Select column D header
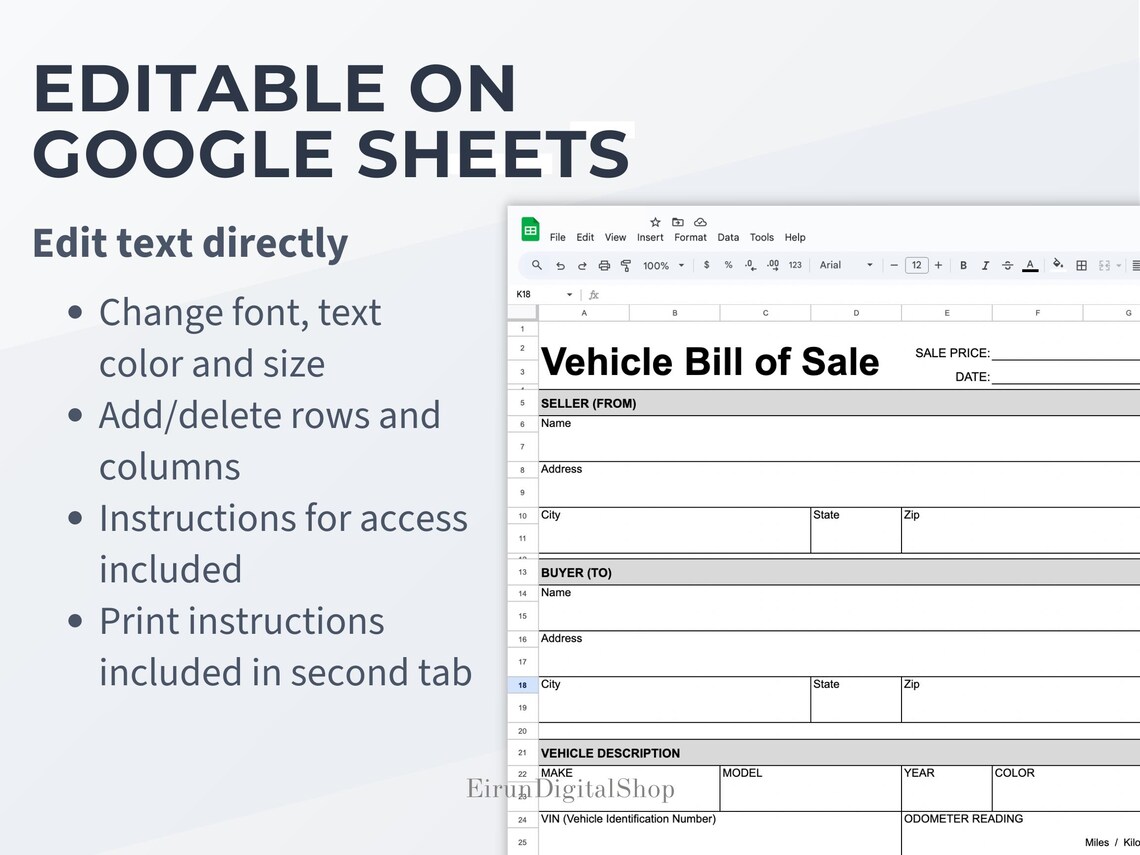The image size is (1140, 855). pyautogui.click(x=856, y=313)
